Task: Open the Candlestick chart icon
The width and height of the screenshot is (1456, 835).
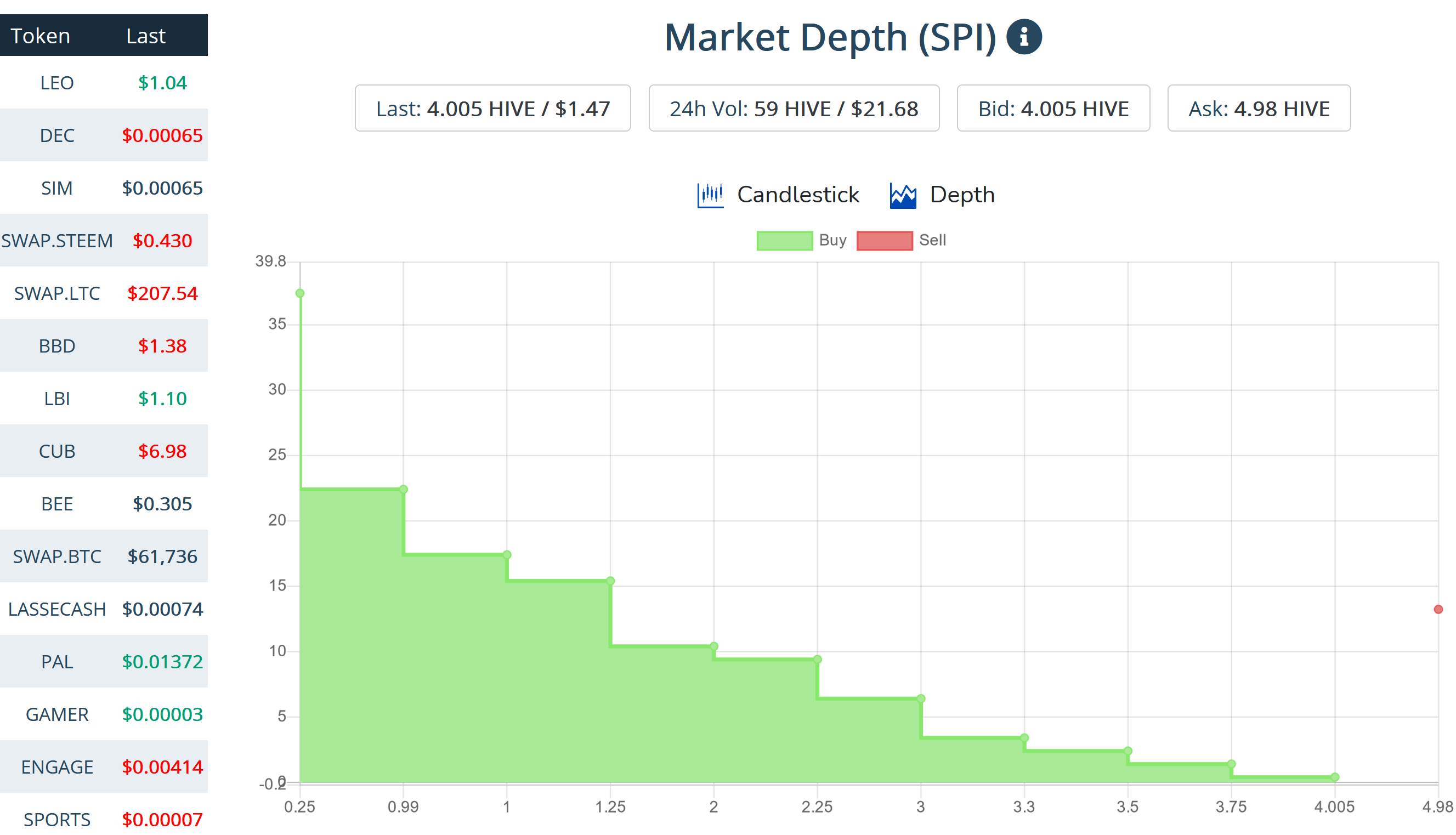Action: pyautogui.click(x=710, y=195)
